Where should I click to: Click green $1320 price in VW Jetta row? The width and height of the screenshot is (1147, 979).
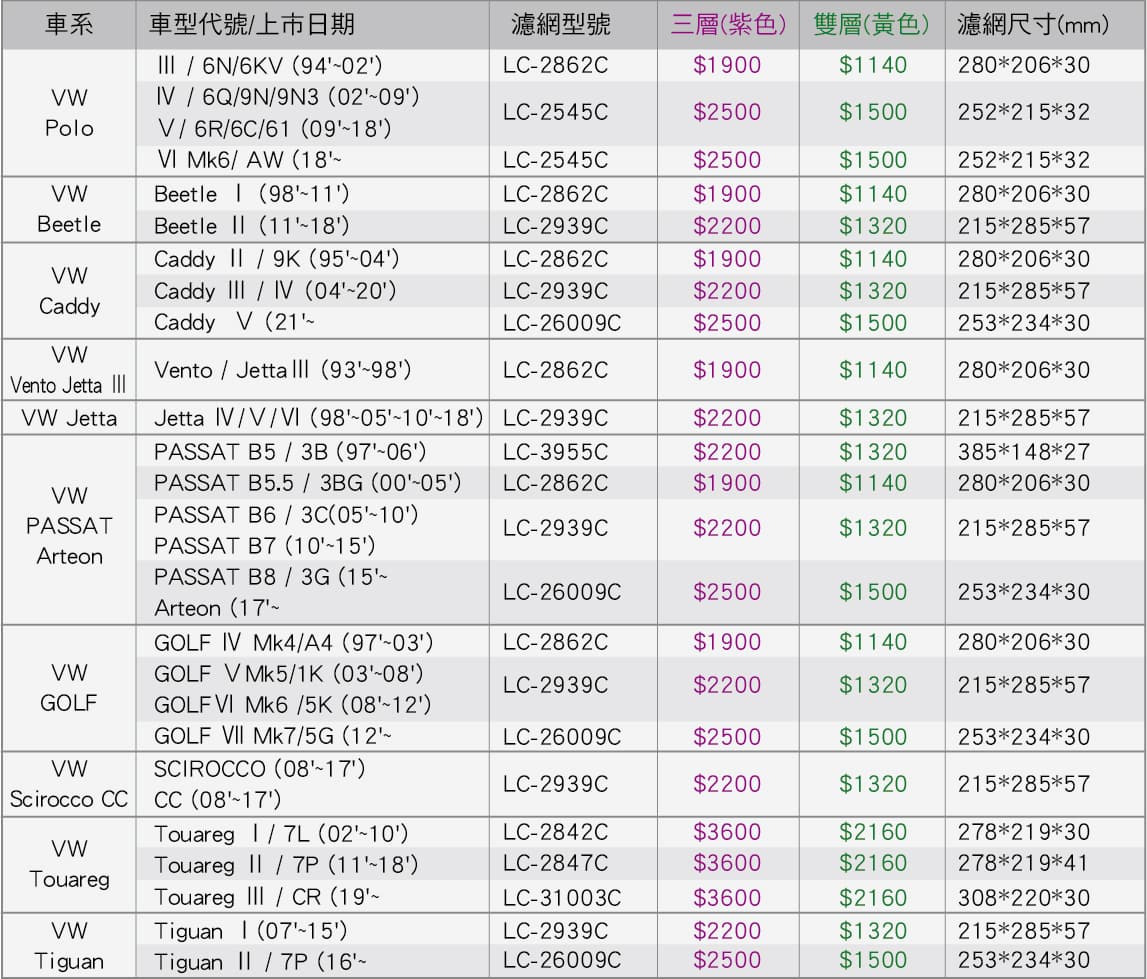point(873,418)
